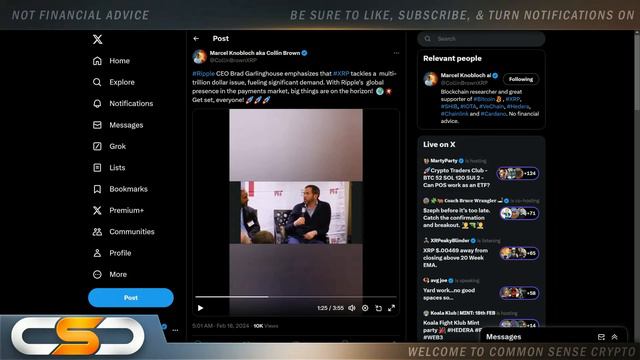
Task: Open Koala Fight Klub Mint party space
Action: 451,330
